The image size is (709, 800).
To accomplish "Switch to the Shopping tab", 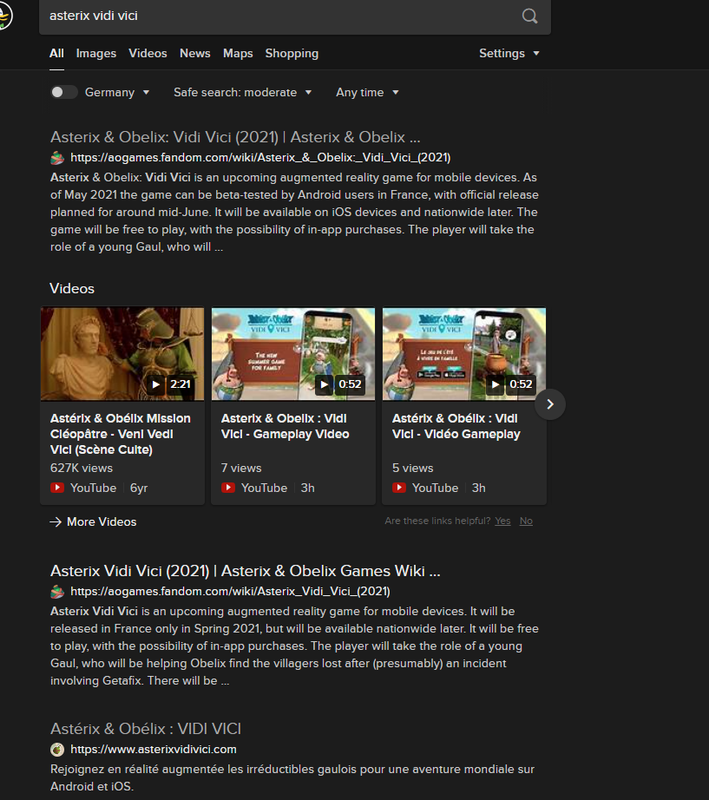I will (292, 53).
